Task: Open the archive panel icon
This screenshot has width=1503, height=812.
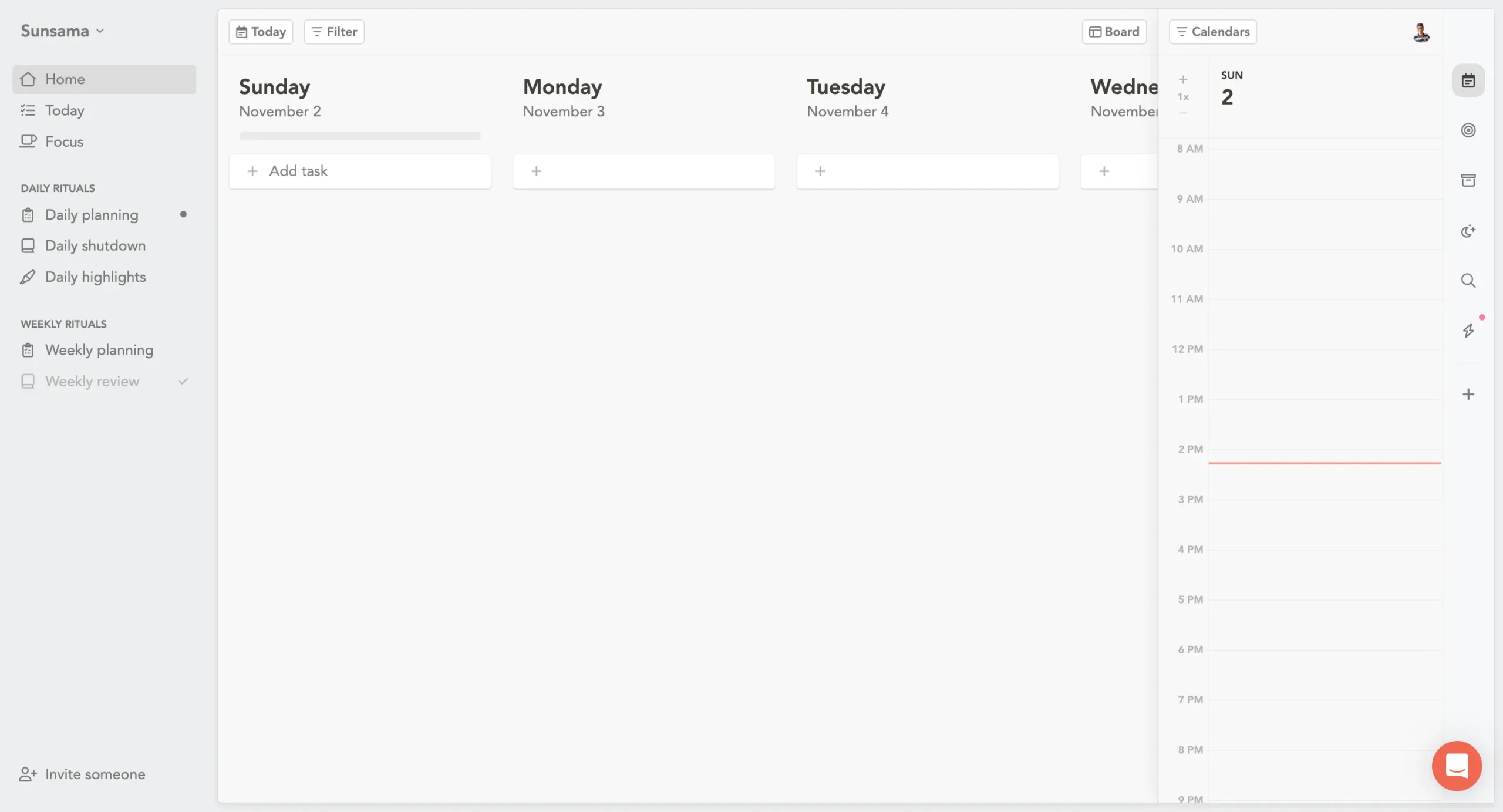Action: pyautogui.click(x=1467, y=180)
